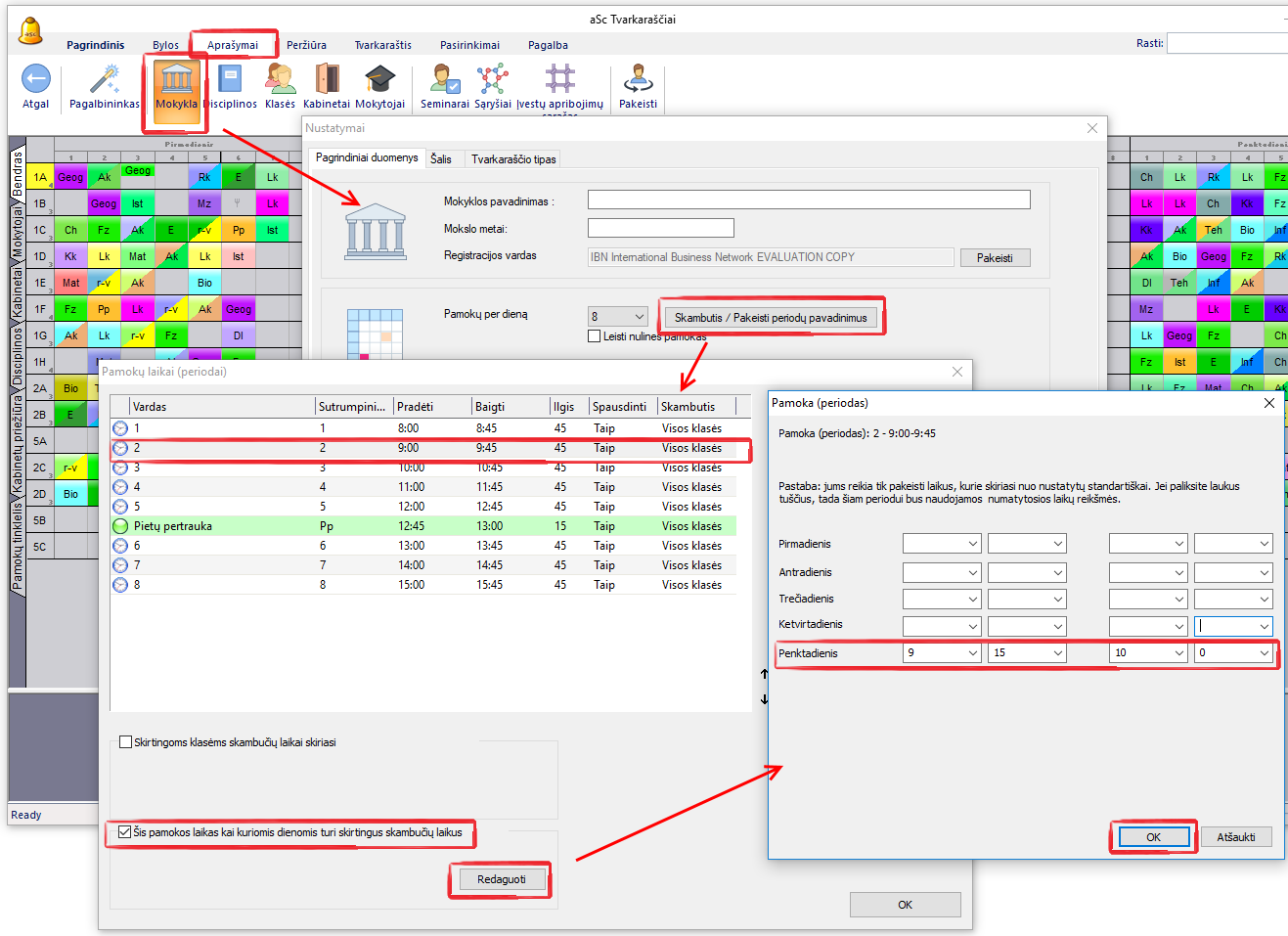Enable Leisti nulines pamokas checkbox
This screenshot has height=936, width=1288.
[x=595, y=336]
